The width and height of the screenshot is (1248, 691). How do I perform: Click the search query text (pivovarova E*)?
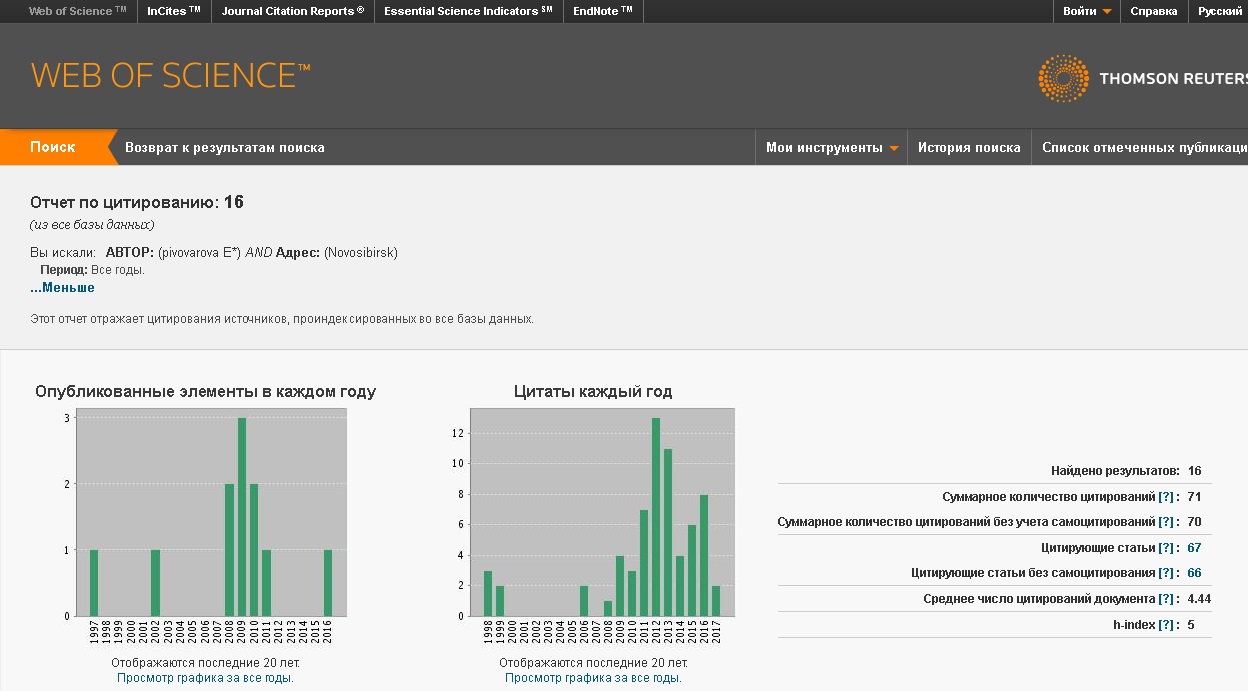pos(199,253)
